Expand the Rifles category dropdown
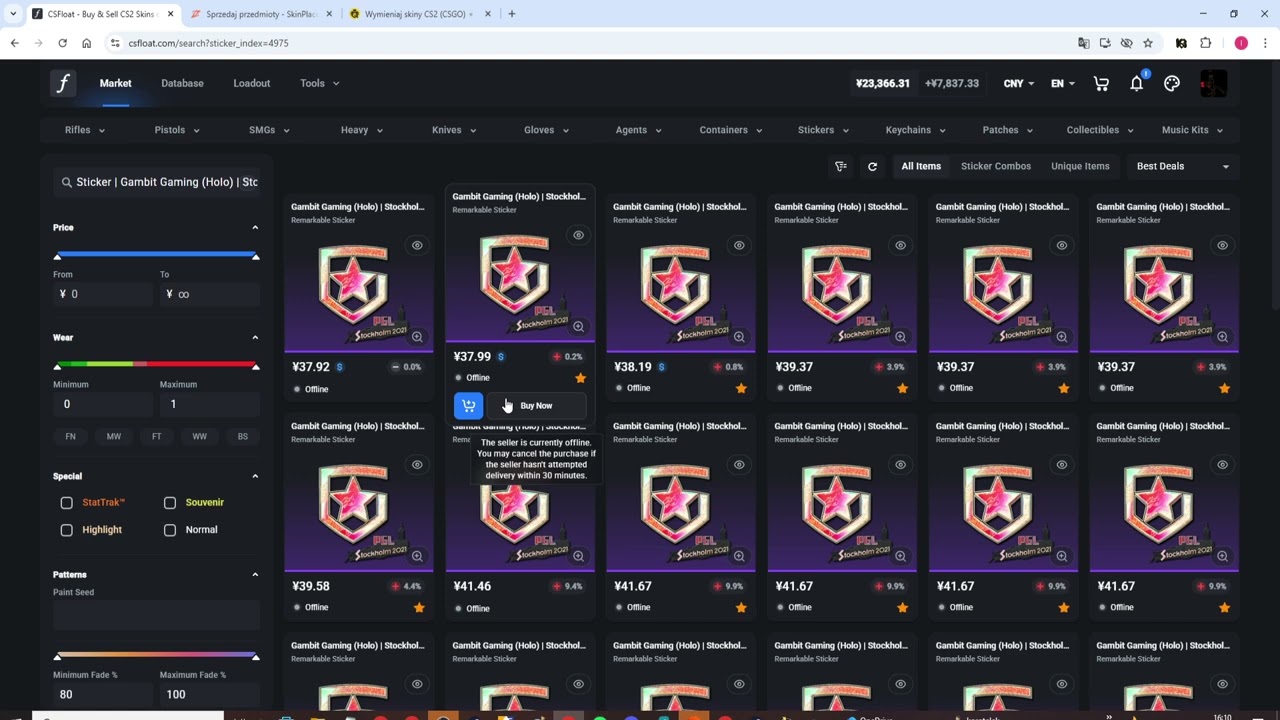 (85, 130)
